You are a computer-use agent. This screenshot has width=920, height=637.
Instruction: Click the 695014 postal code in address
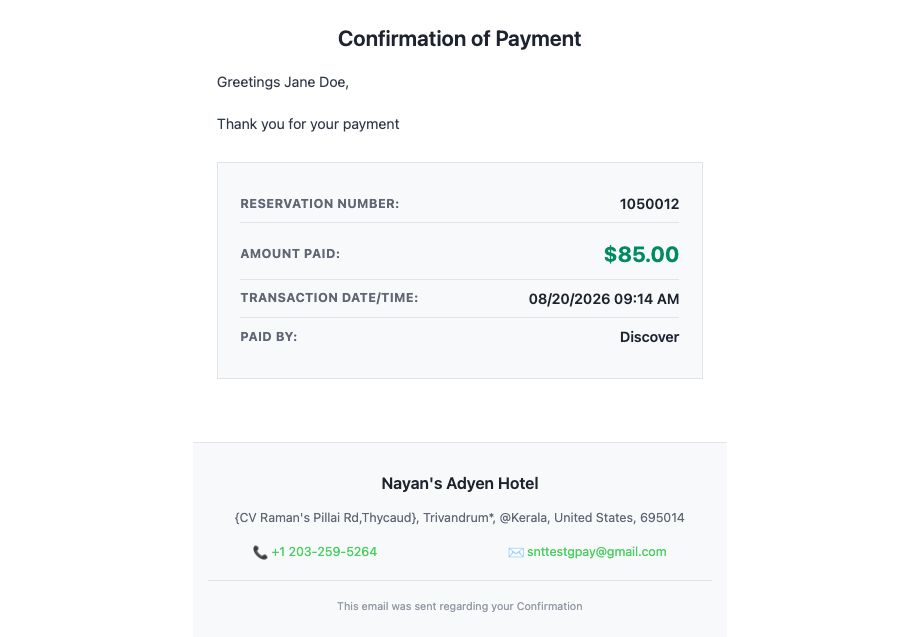[662, 518]
